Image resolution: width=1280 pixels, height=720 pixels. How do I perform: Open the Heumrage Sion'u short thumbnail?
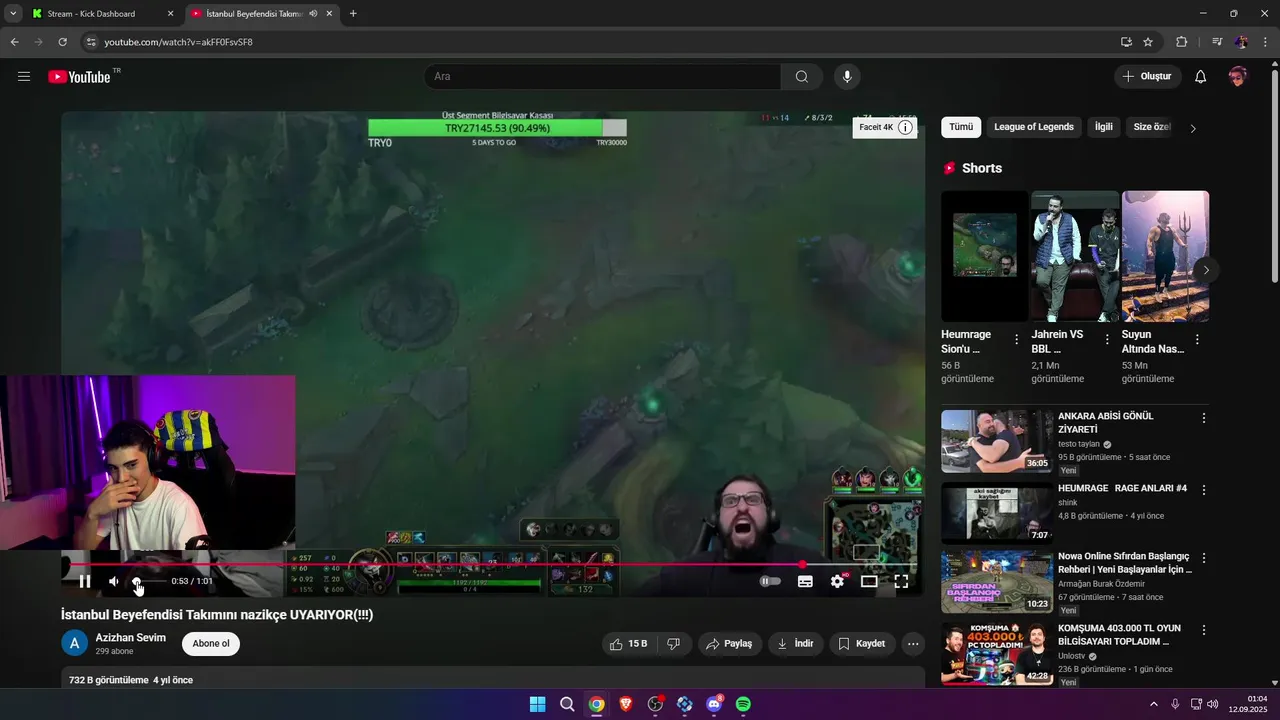[x=984, y=256]
